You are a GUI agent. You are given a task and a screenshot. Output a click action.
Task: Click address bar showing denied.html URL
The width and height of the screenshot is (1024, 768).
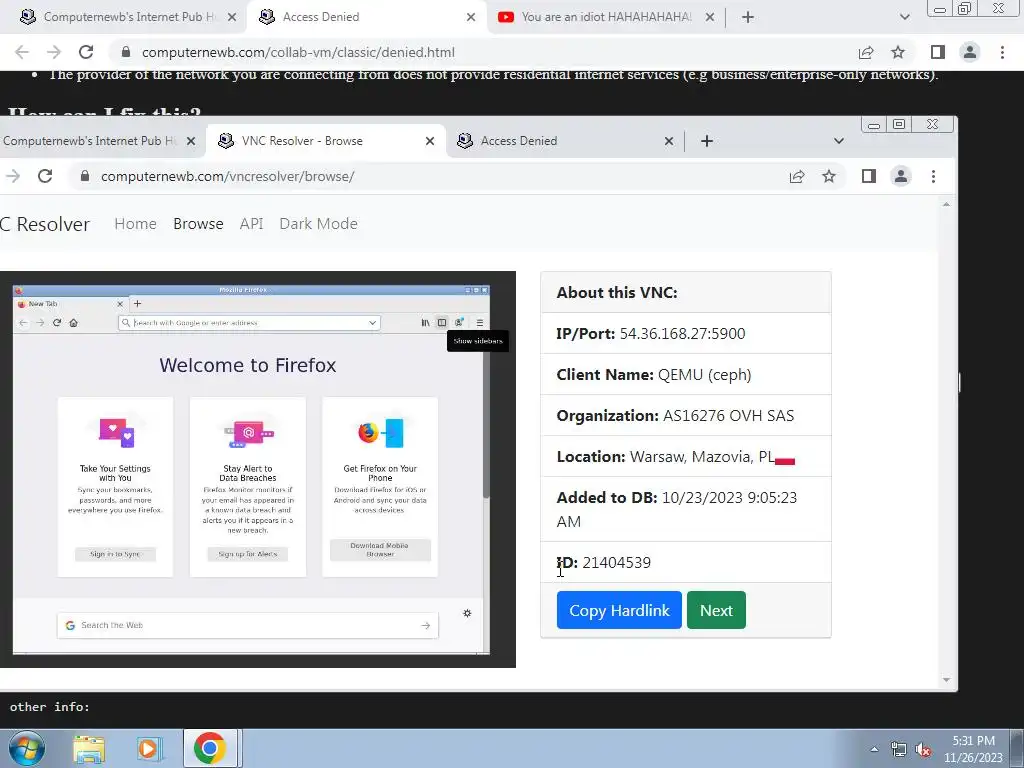click(483, 52)
